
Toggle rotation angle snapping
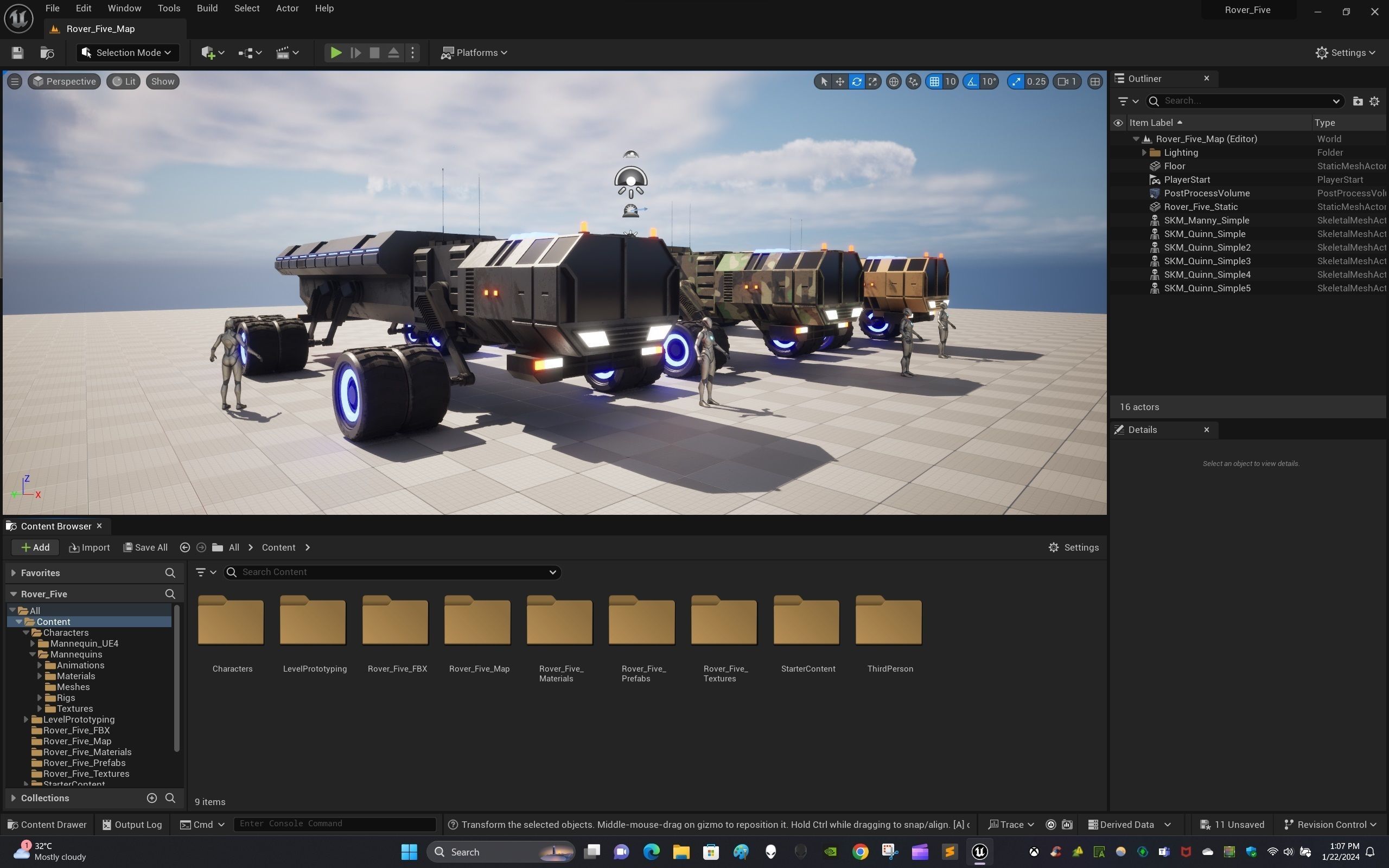coord(971,81)
